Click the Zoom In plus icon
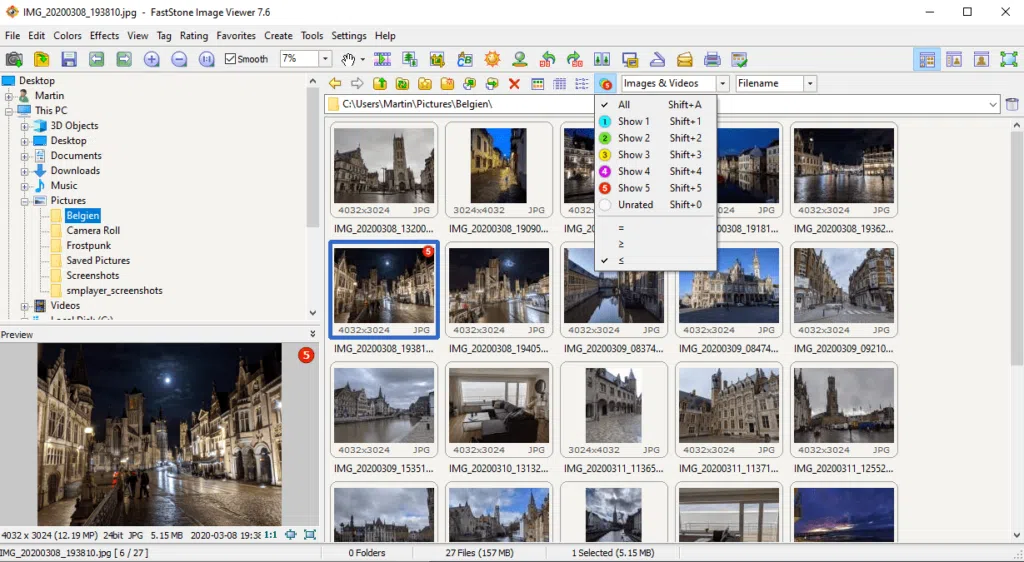Viewport: 1024px width, 562px height. tap(151, 59)
